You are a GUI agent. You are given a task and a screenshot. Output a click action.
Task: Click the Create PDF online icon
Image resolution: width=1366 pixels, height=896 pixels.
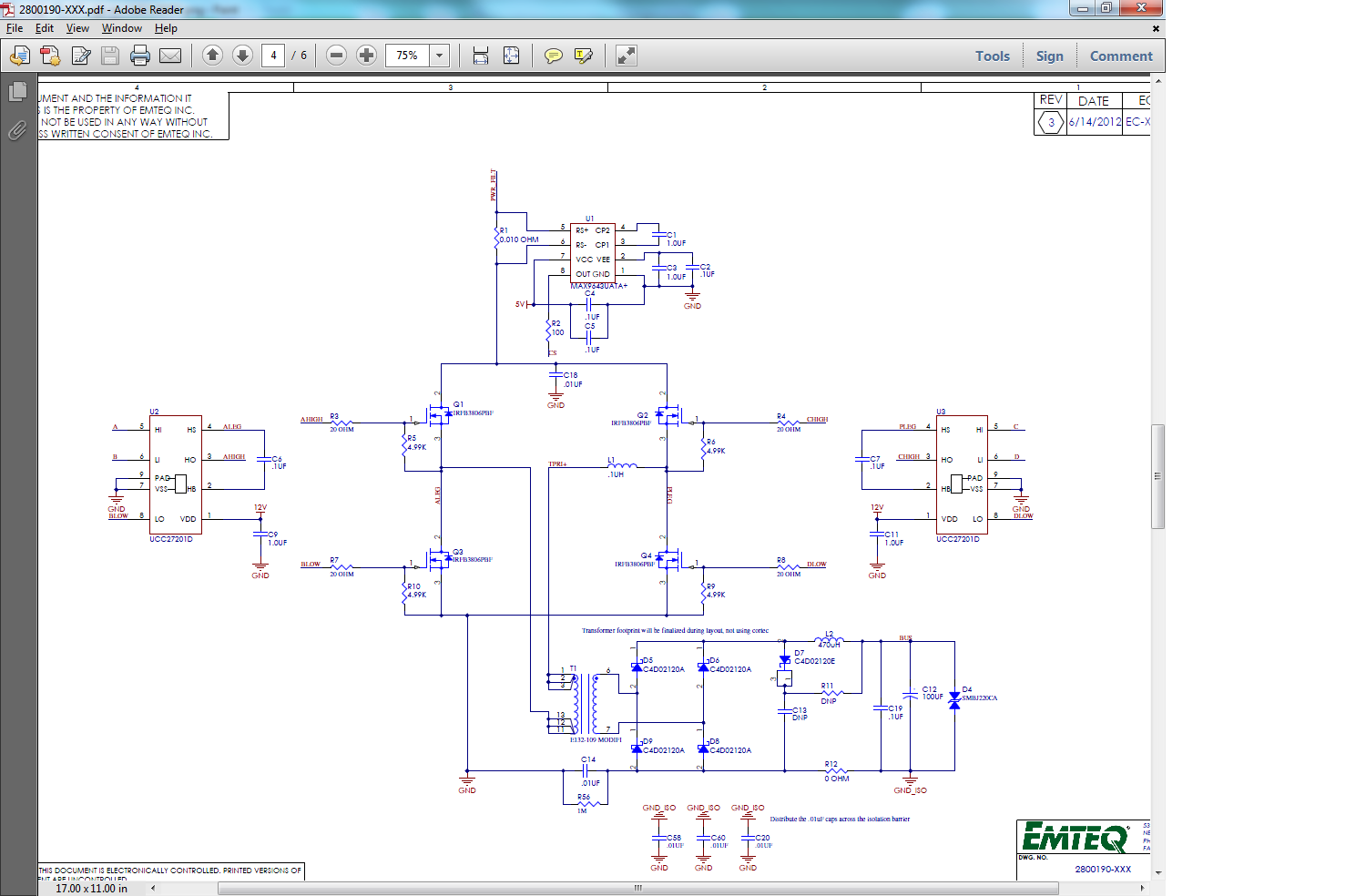click(x=50, y=56)
